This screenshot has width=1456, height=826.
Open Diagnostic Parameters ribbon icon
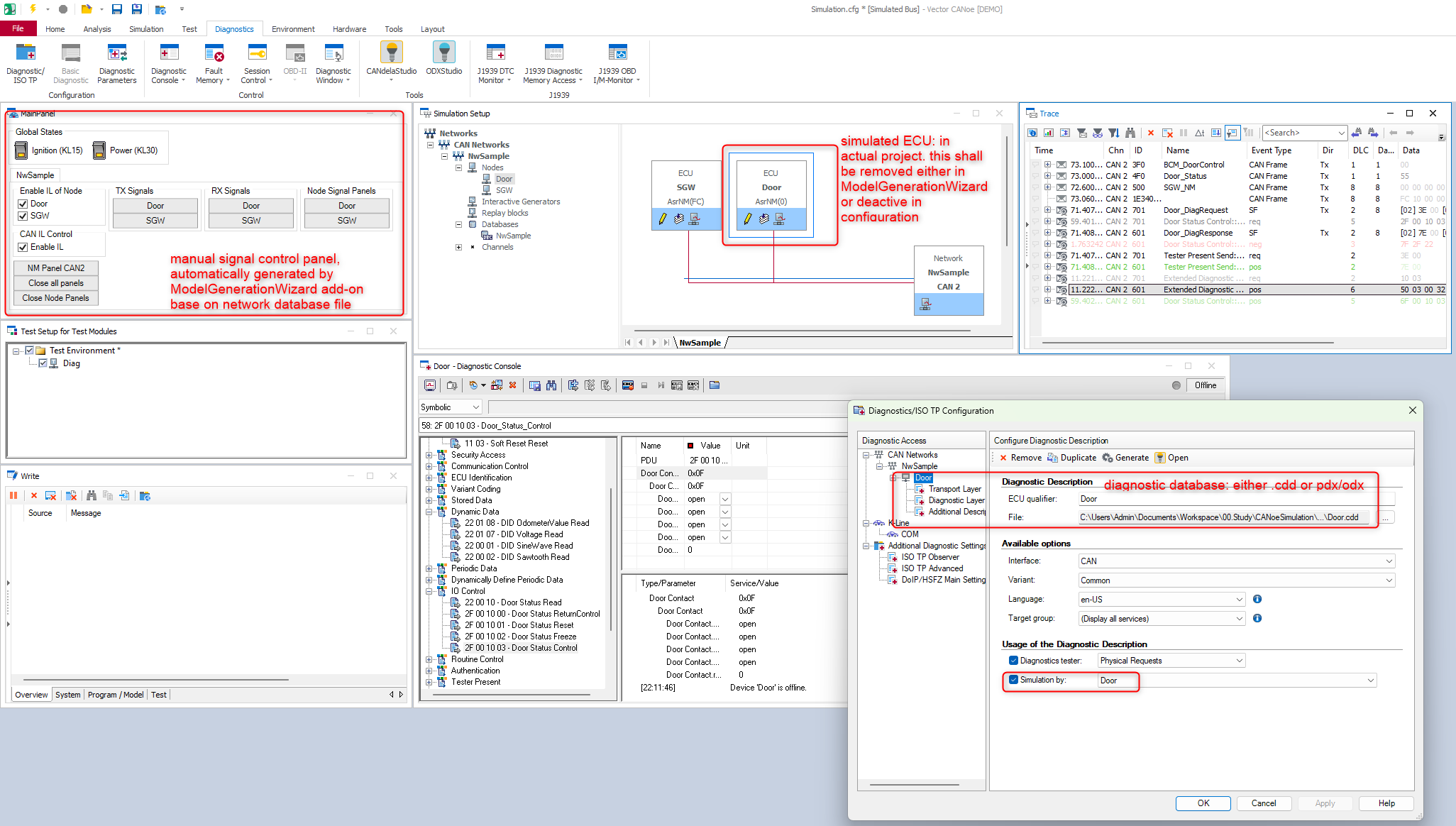(117, 63)
